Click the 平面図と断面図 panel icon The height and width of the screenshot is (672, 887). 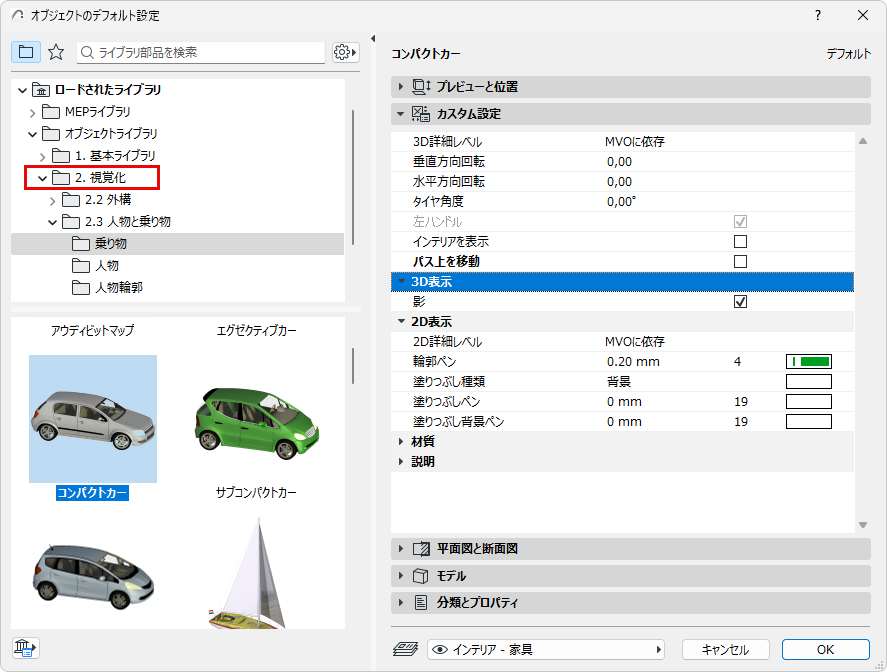tap(421, 549)
